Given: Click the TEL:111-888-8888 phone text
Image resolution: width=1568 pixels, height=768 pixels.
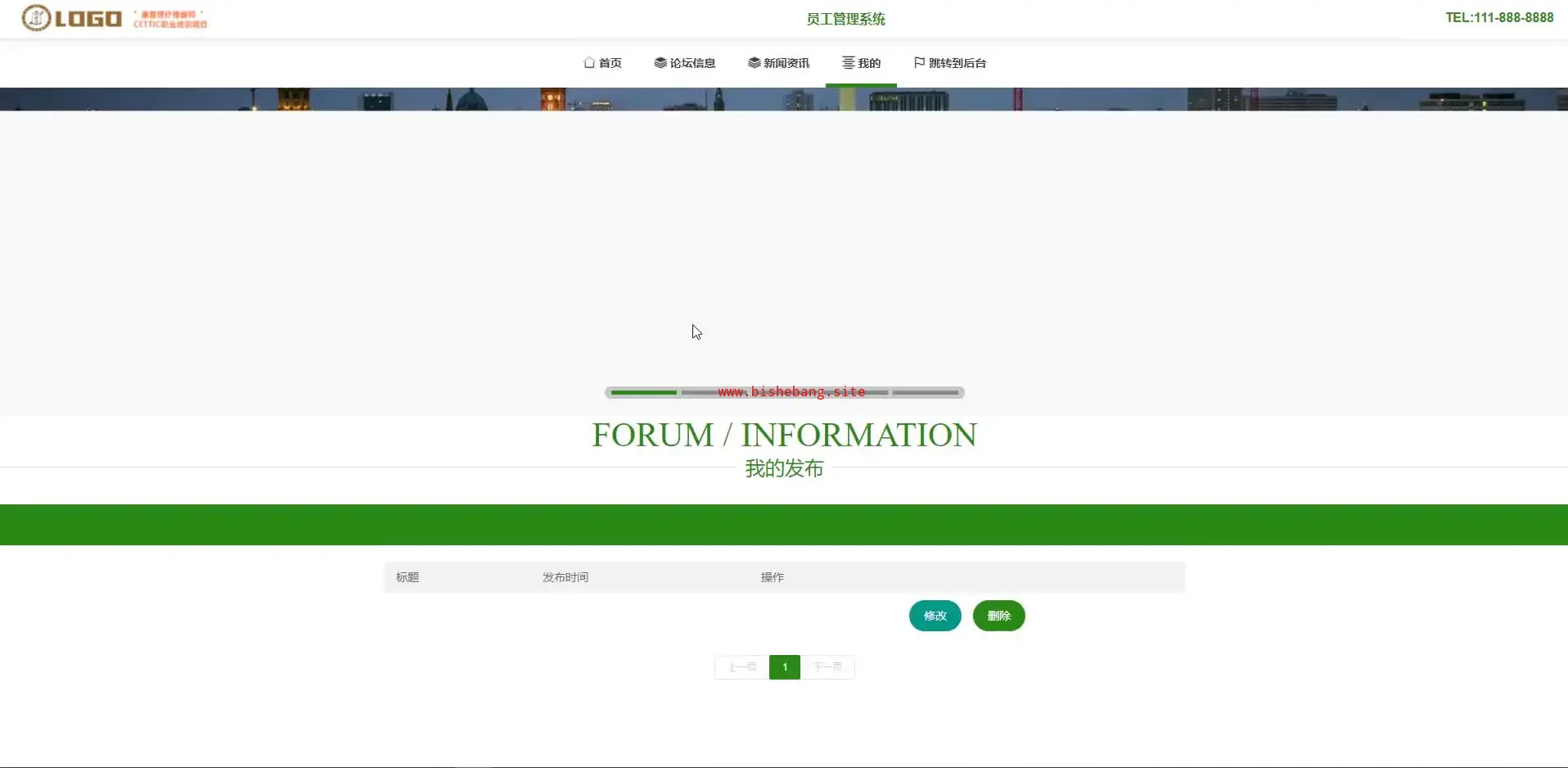Looking at the screenshot, I should (1499, 18).
